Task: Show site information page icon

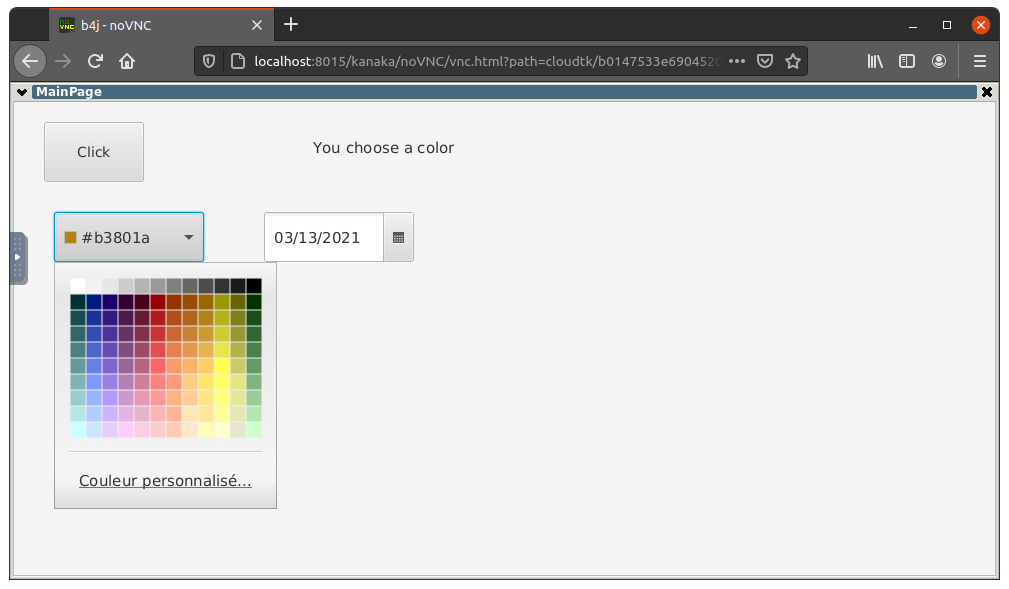Action: tap(237, 61)
